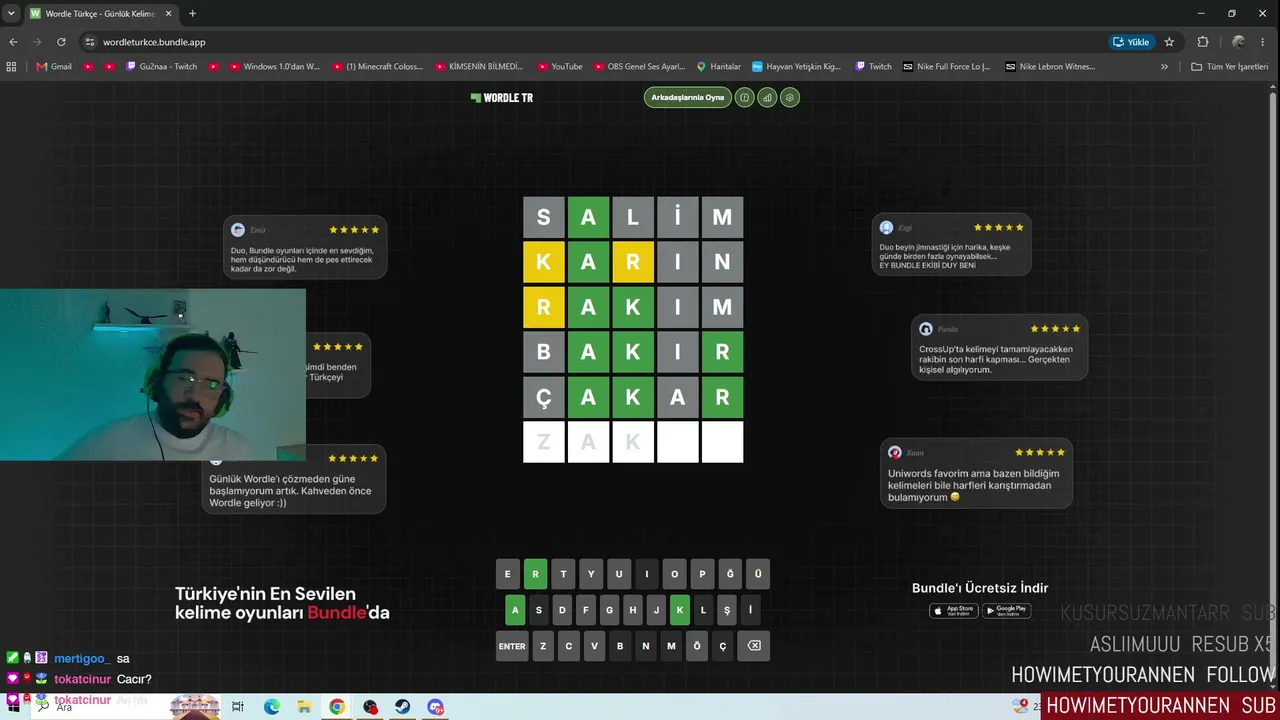Screen dimensions: 1280x720
Task: Open the Minecraft Coloss... bookmark
Action: tap(380, 67)
